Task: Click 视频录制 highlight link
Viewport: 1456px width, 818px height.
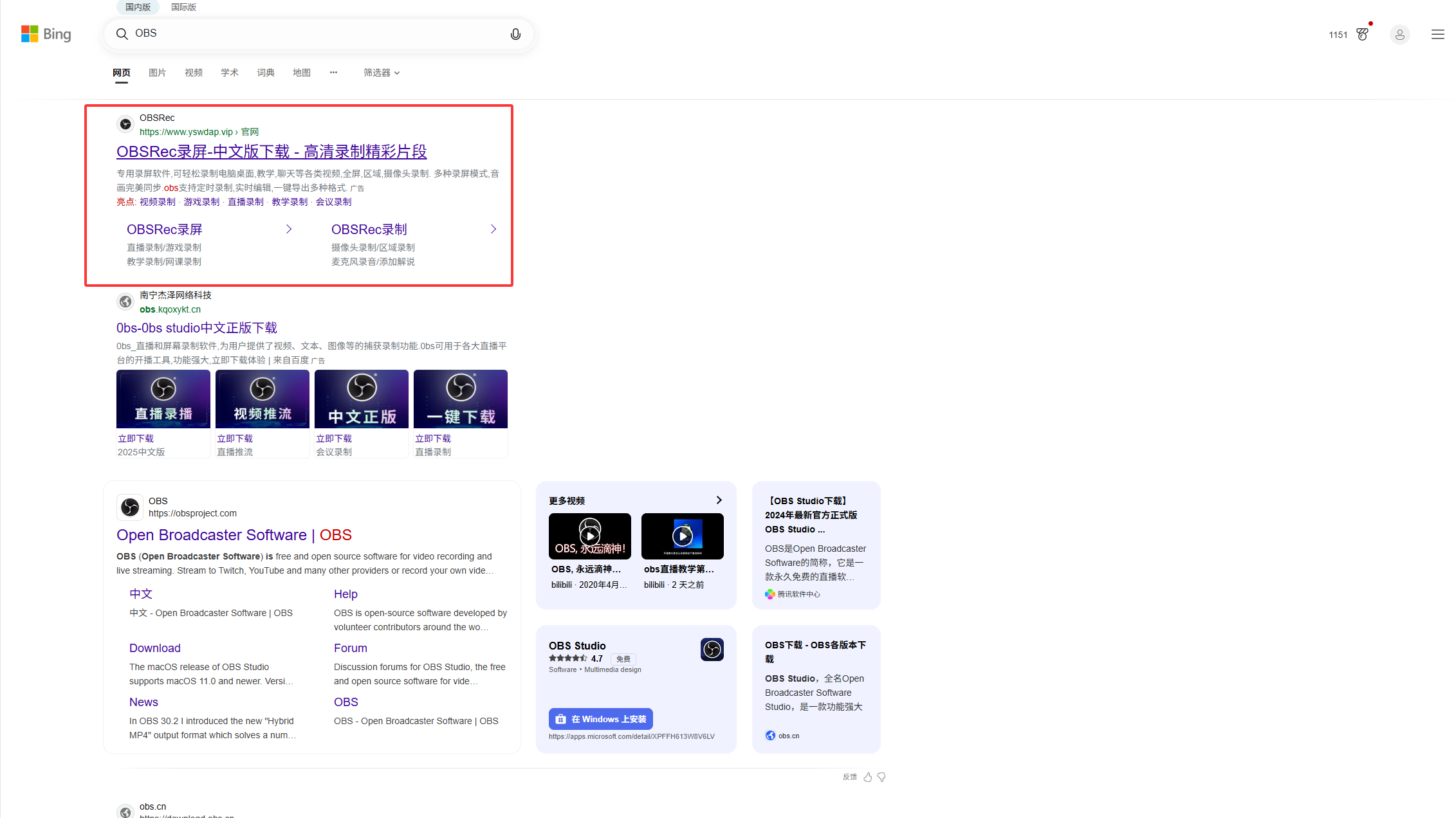Action: click(158, 202)
